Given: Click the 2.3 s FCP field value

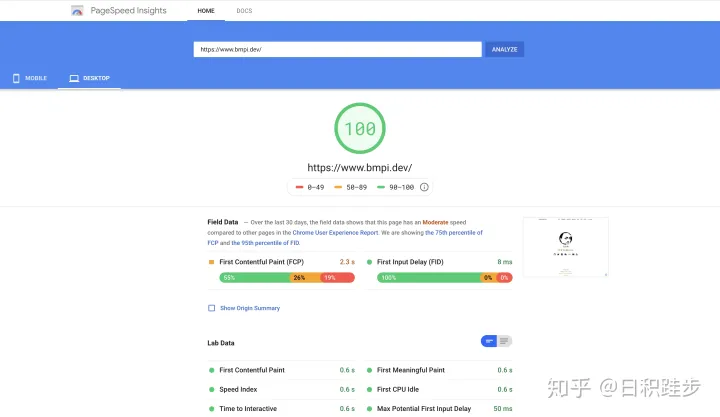Looking at the screenshot, I should [347, 262].
